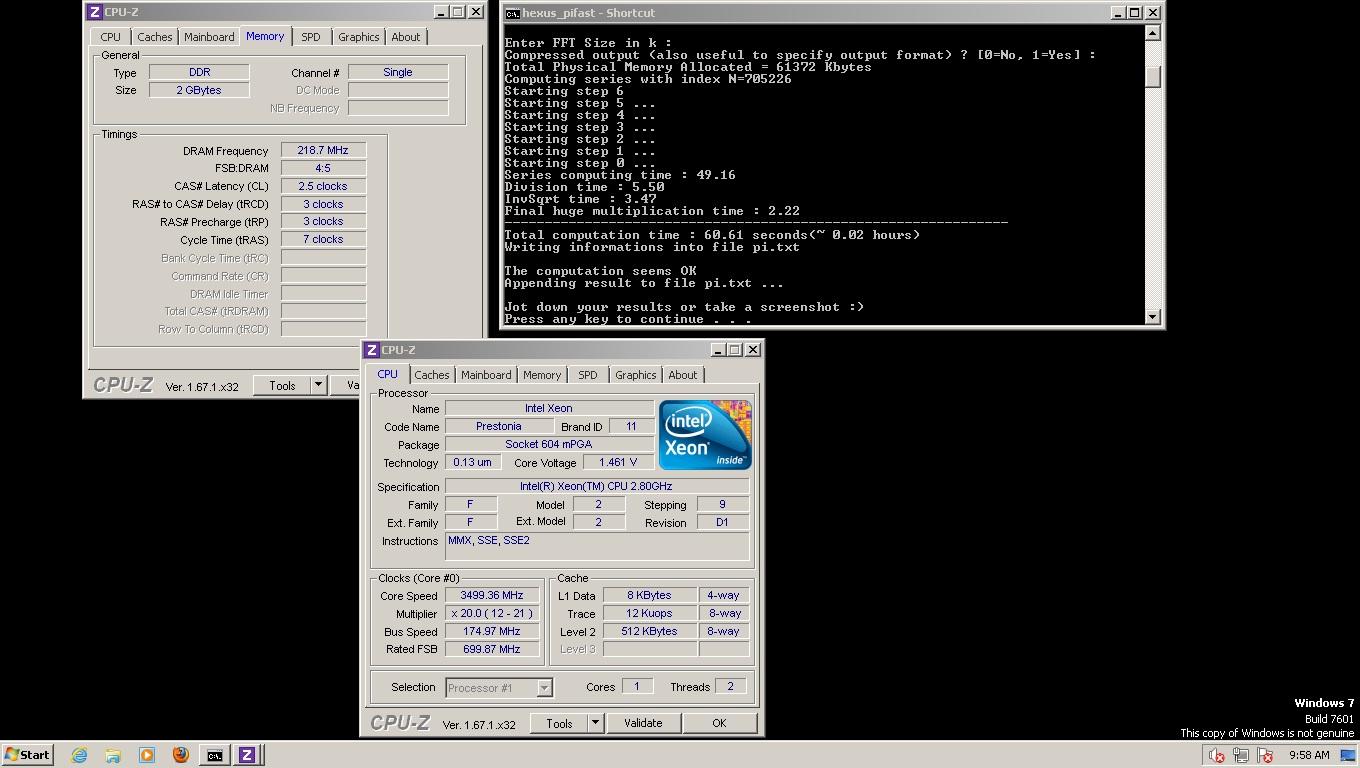The height and width of the screenshot is (768, 1360).
Task: Click Cycle Time value 7 clocks
Action: 323,239
